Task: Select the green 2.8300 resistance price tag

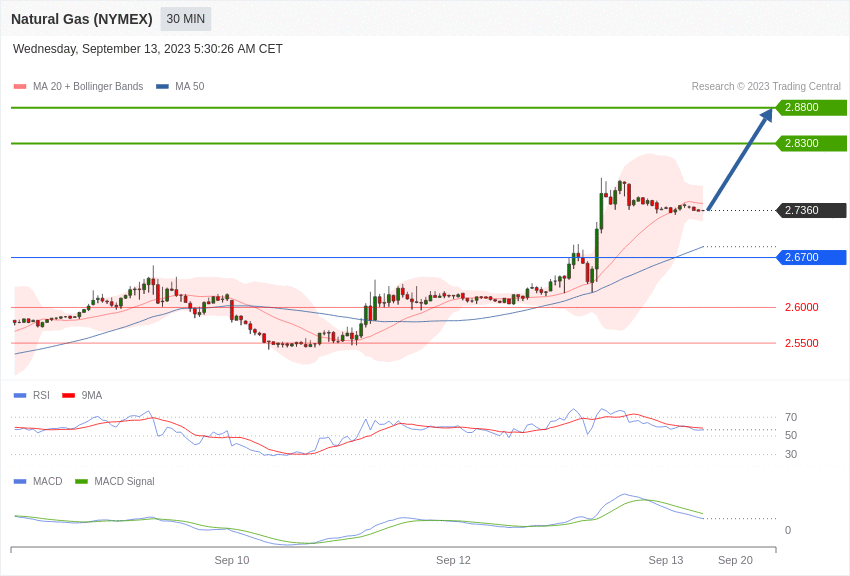Action: tap(812, 143)
